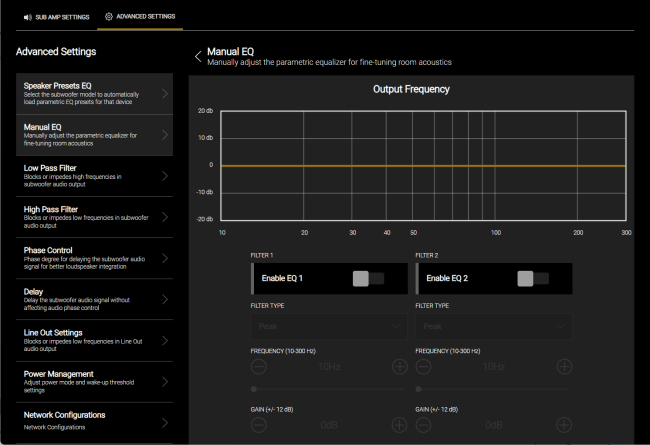Increase Filter 1 frequency with plus icon
The image size is (650, 445).
(400, 367)
